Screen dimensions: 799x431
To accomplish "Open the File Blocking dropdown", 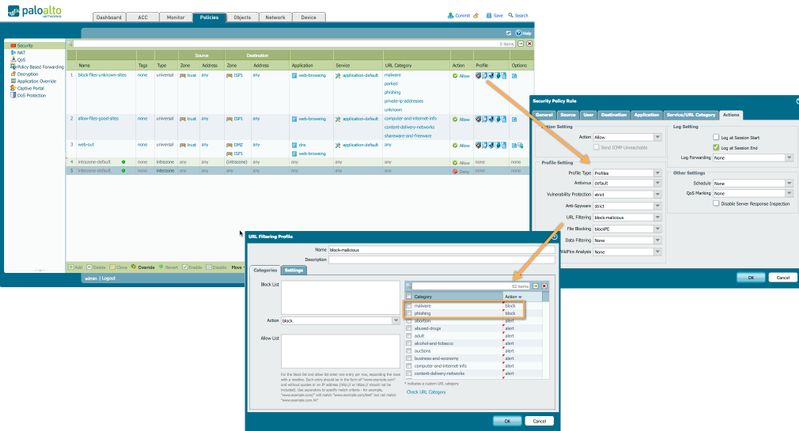I will point(658,229).
